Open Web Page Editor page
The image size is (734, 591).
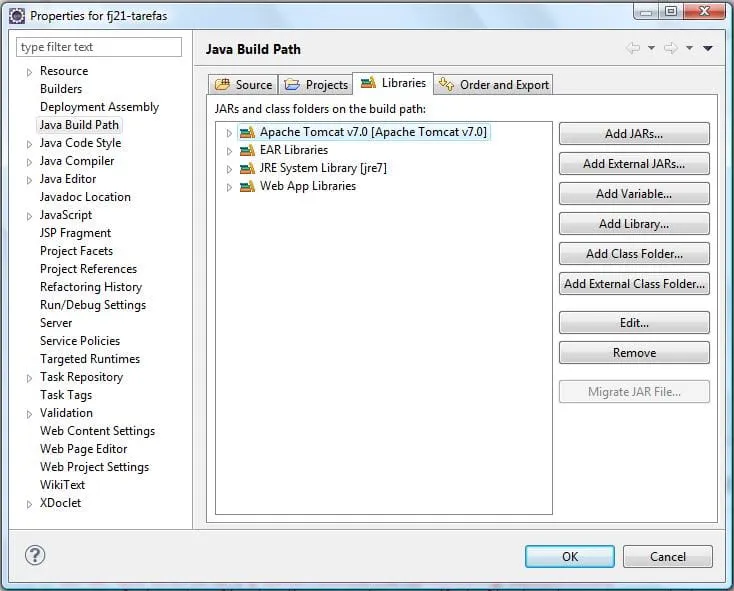pyautogui.click(x=83, y=449)
